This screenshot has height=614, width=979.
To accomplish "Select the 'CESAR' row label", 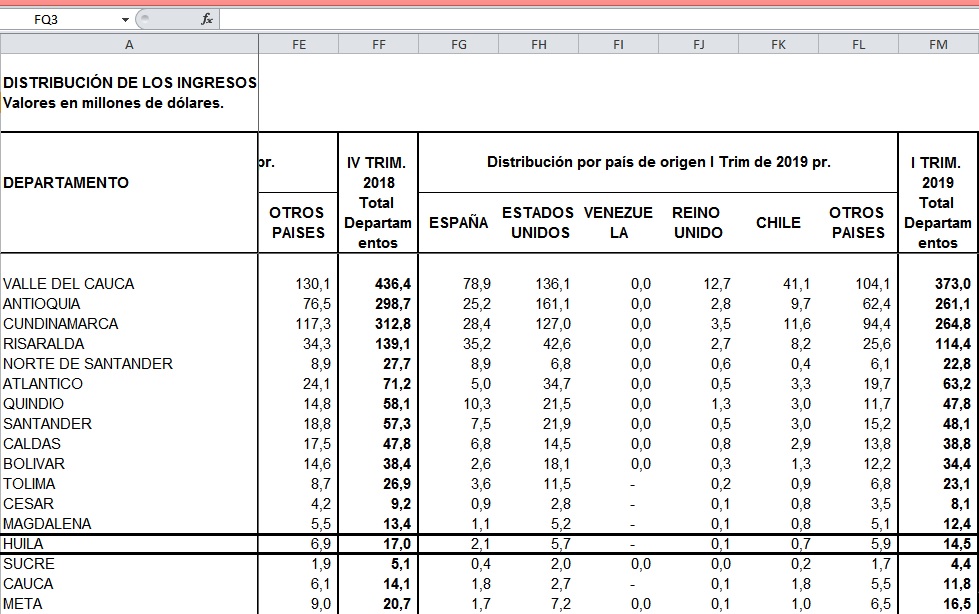I will (x=29, y=503).
